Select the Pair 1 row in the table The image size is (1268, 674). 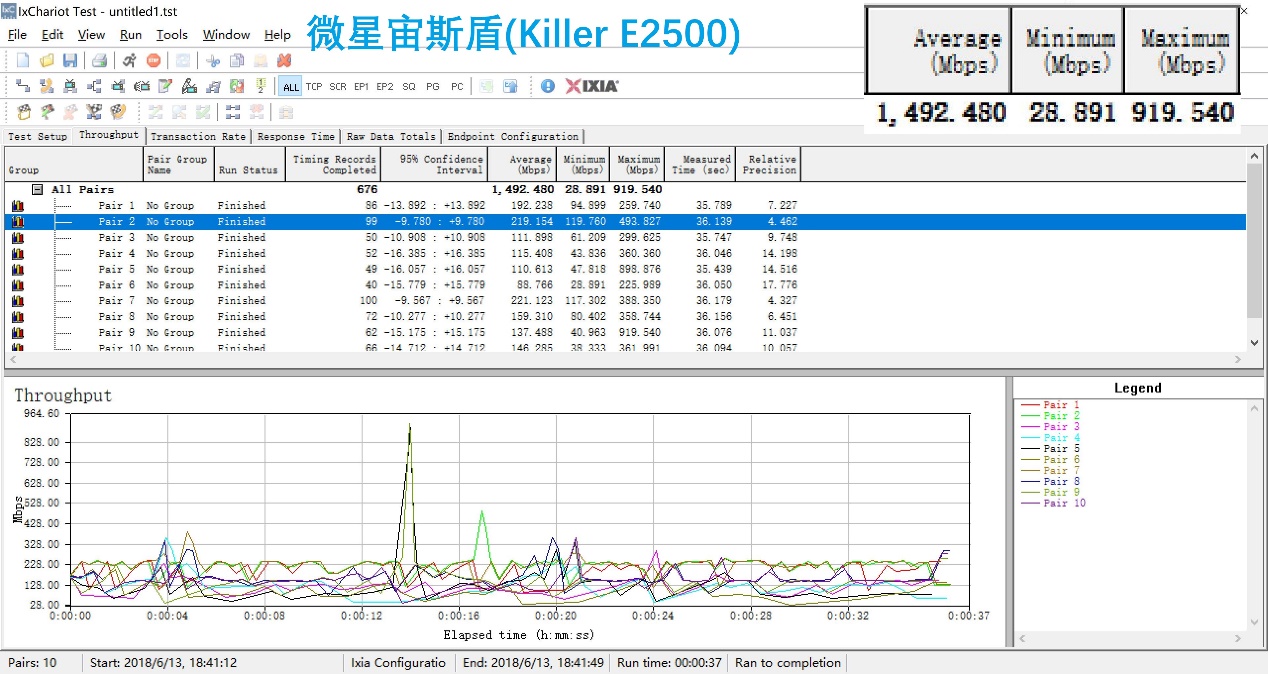(625, 206)
